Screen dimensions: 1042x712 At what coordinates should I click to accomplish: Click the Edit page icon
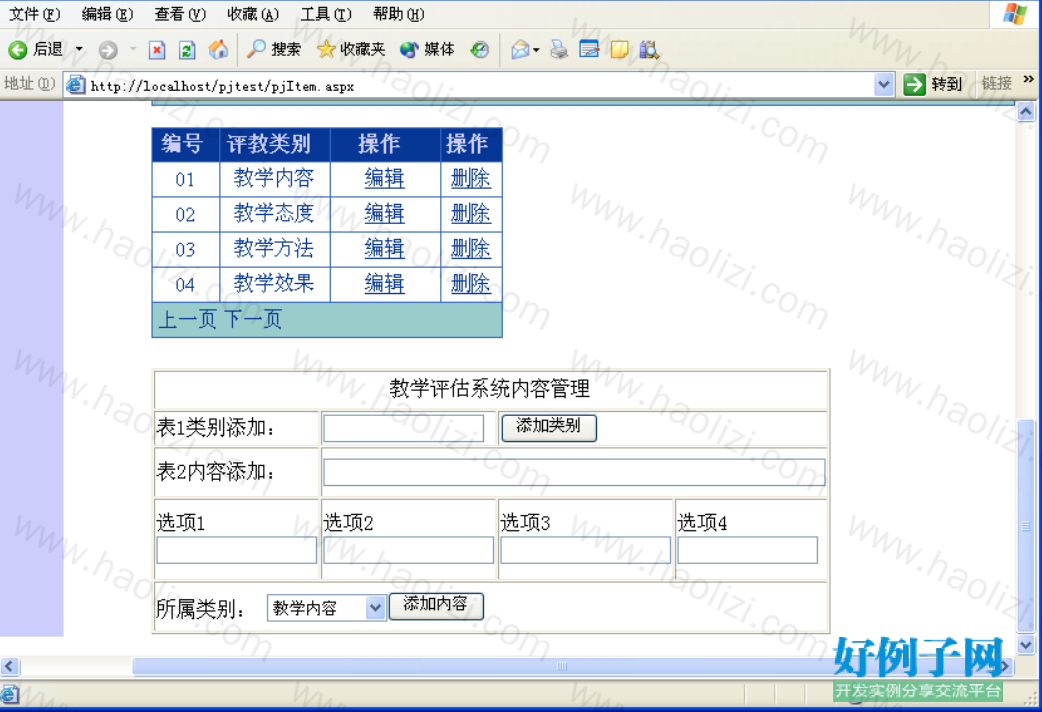pos(589,49)
